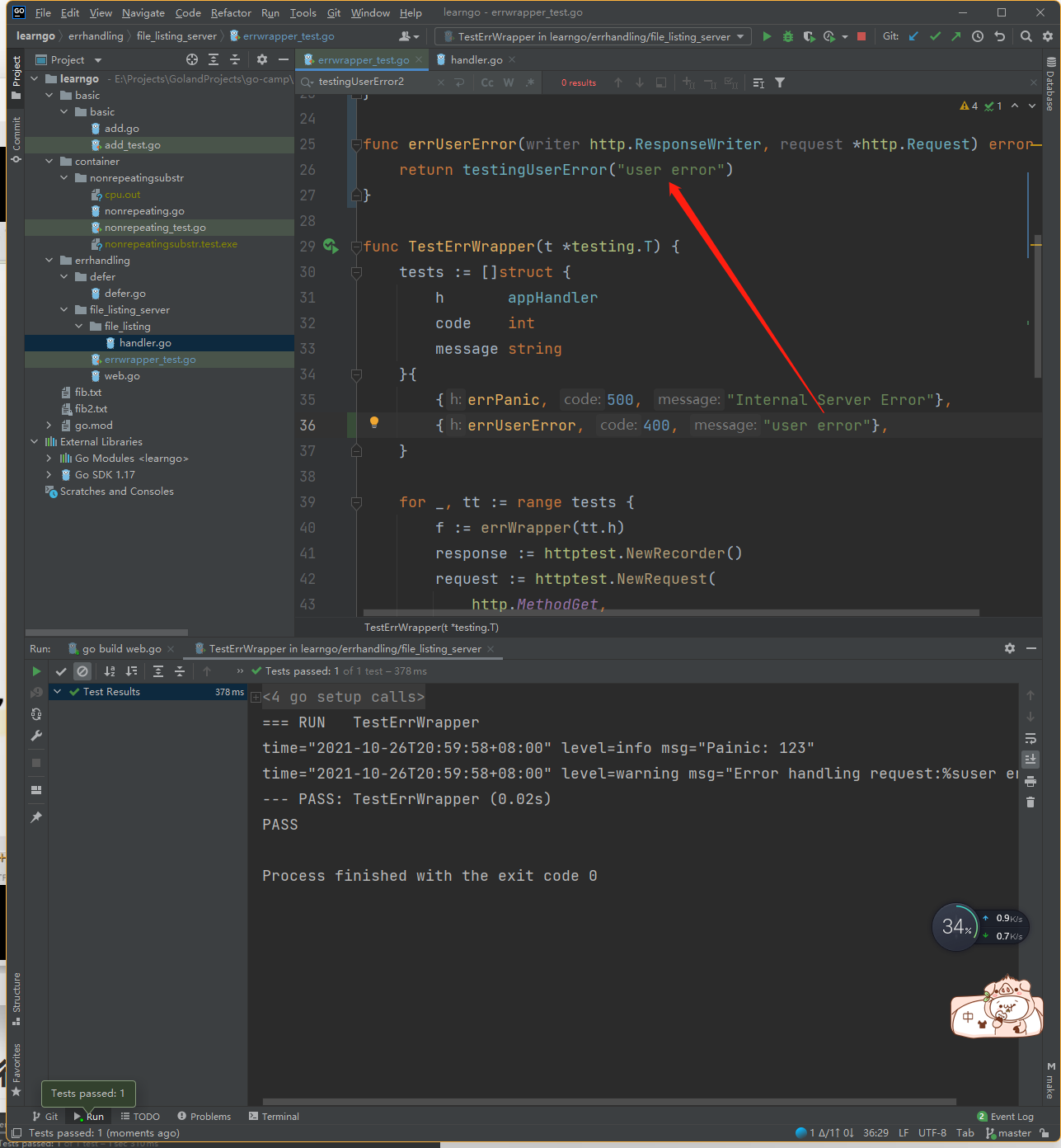Click the run test gutter icon at line 29
Viewport: 1061px width, 1148px height.
coord(331,246)
